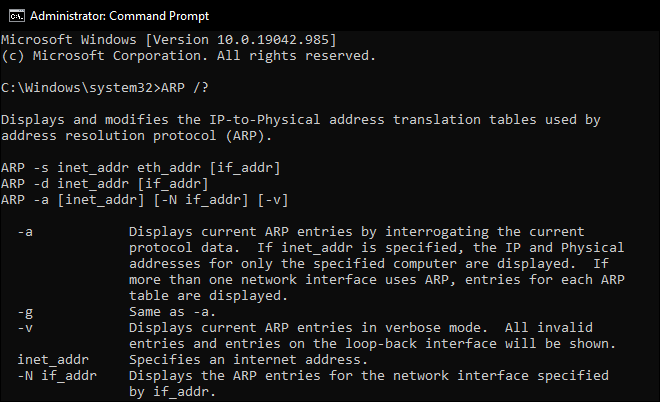660x402 pixels.
Task: Click the C:\Windows\system32> prompt path
Action: coord(81,88)
